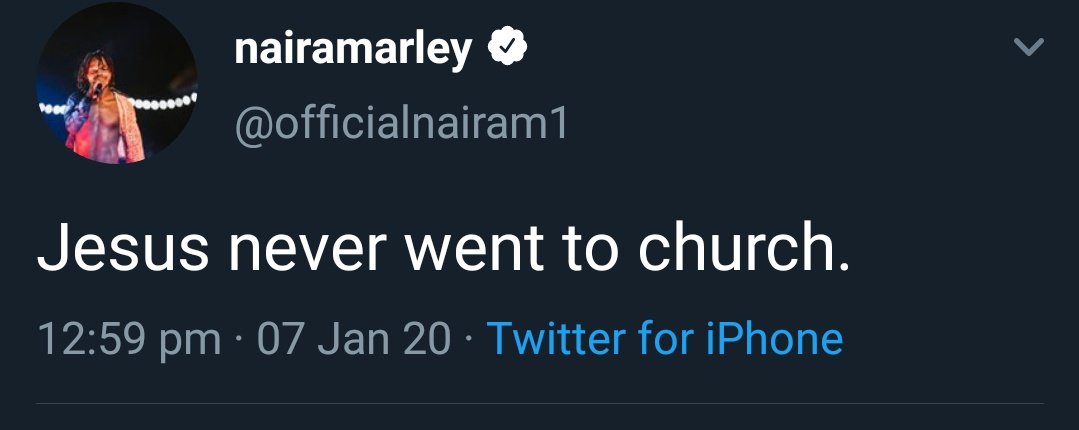
Task: Open the @officialnairam1 handle
Action: point(401,123)
